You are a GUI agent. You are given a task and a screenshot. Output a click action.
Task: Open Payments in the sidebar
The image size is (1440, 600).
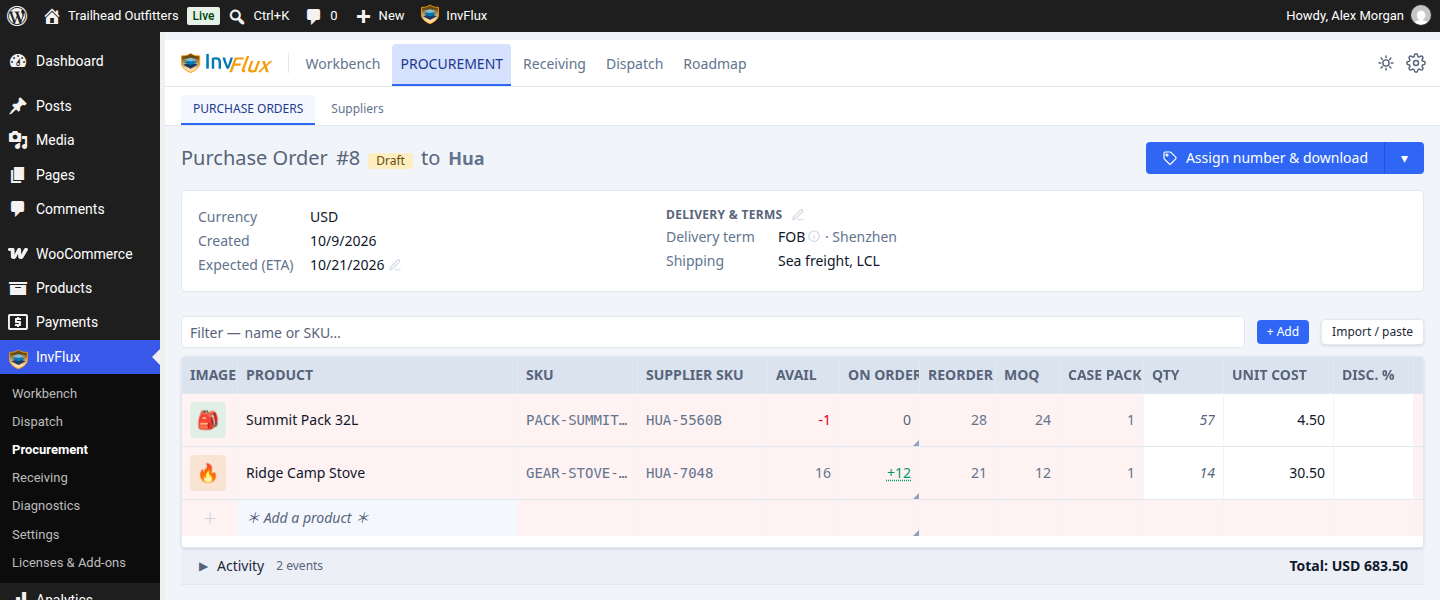(x=80, y=322)
